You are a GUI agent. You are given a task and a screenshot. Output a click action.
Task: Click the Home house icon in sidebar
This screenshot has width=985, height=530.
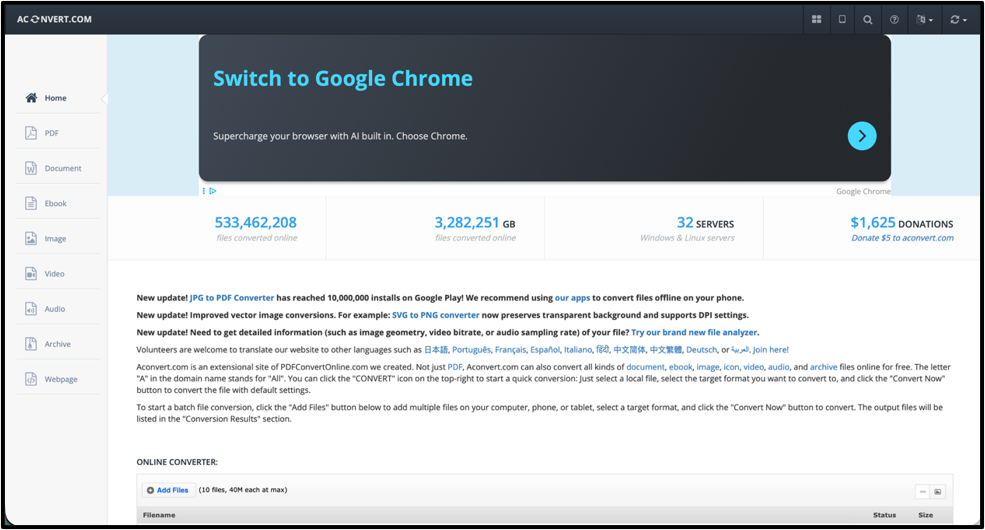click(31, 97)
